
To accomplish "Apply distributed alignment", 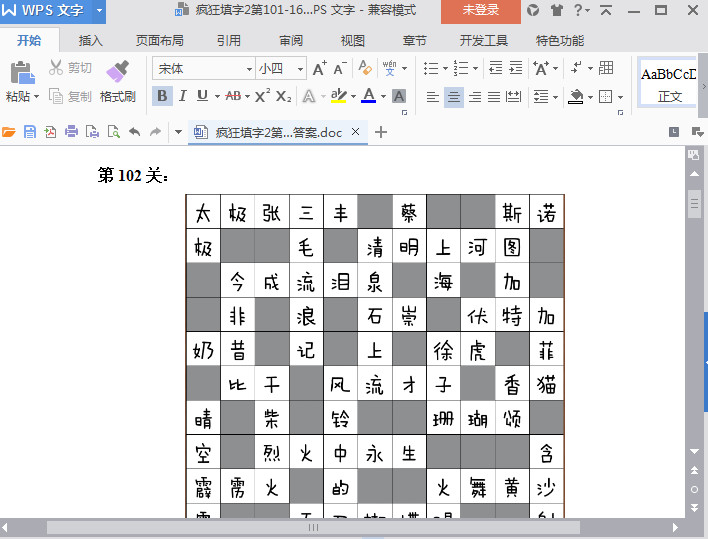I will (x=513, y=96).
